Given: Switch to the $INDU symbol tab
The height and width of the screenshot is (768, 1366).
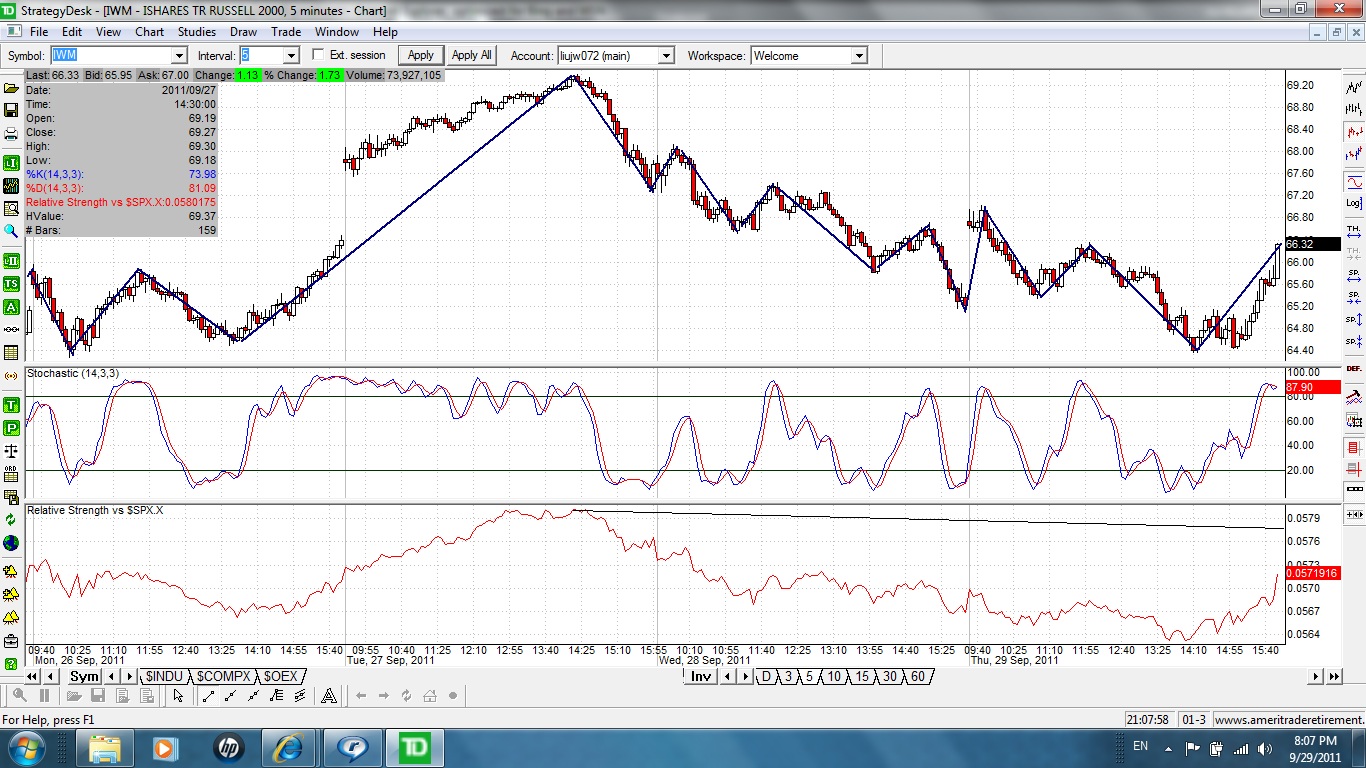Looking at the screenshot, I should pyautogui.click(x=164, y=677).
